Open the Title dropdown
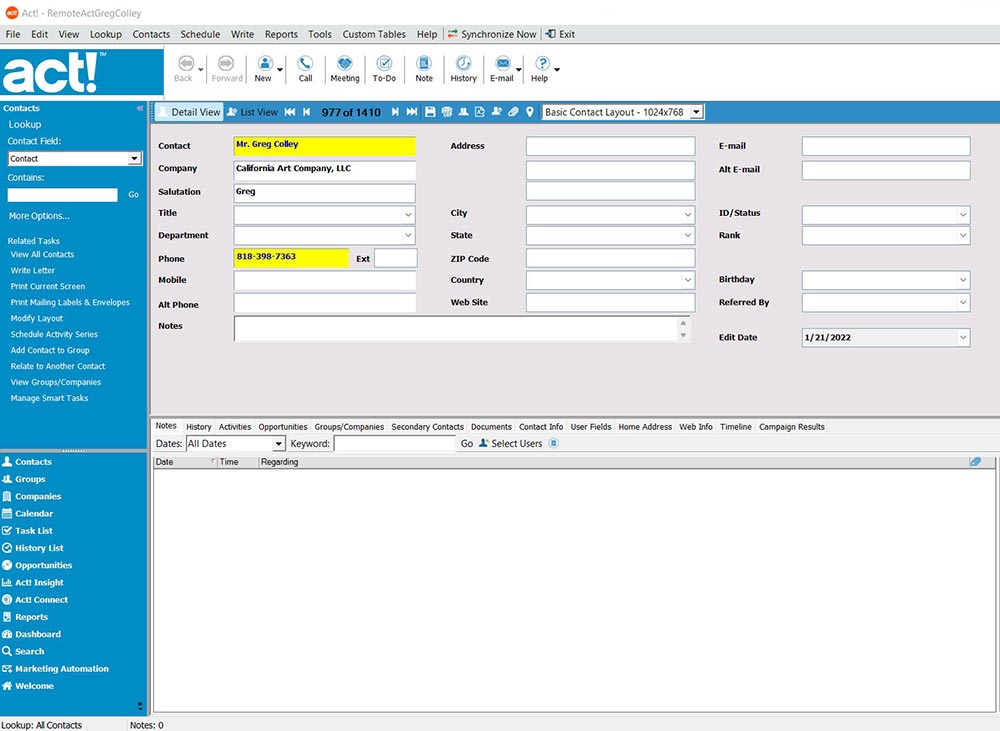Image resolution: width=1000 pixels, height=731 pixels. pyautogui.click(x=408, y=215)
